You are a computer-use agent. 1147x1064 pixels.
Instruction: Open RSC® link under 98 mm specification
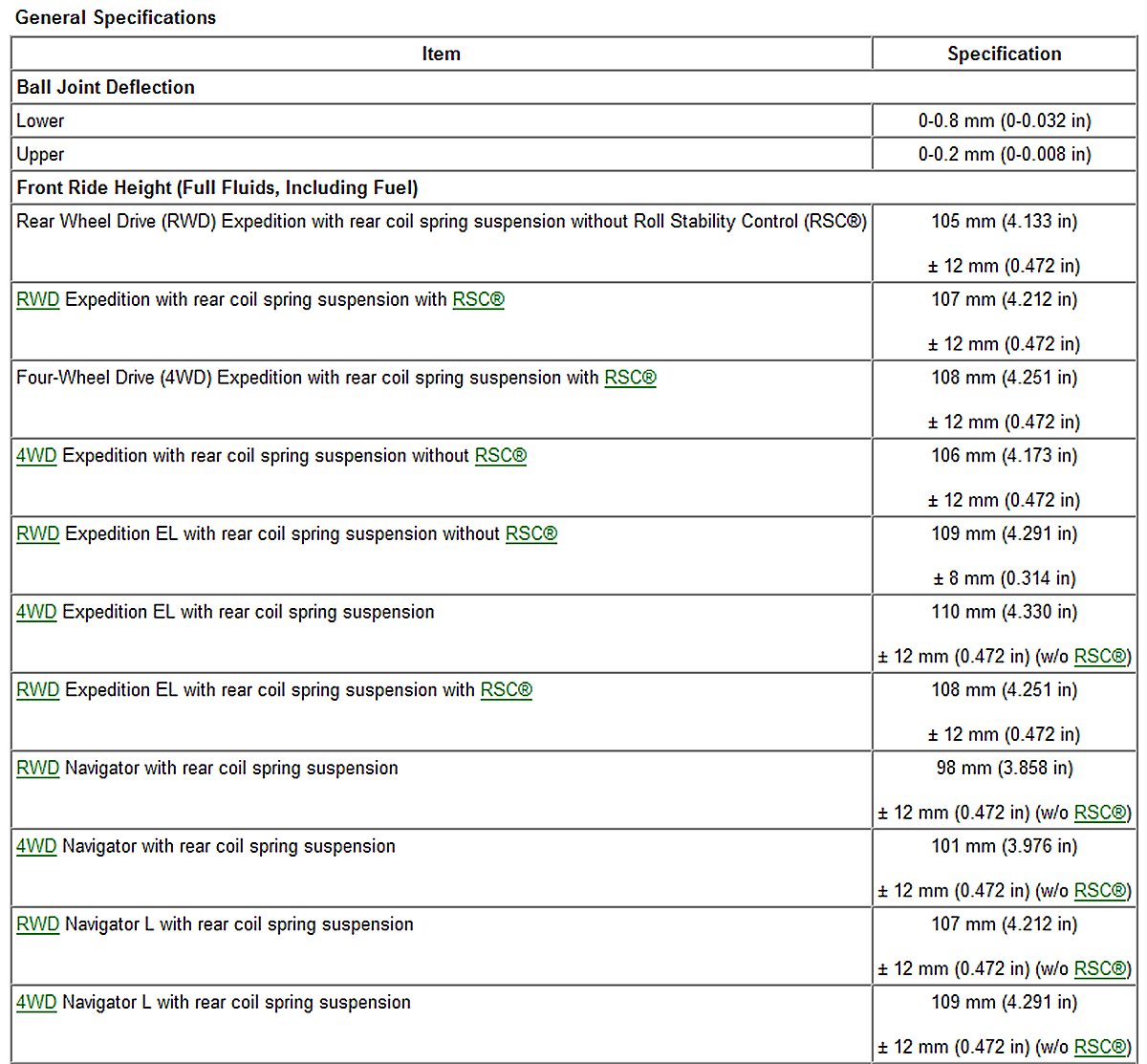click(1102, 814)
